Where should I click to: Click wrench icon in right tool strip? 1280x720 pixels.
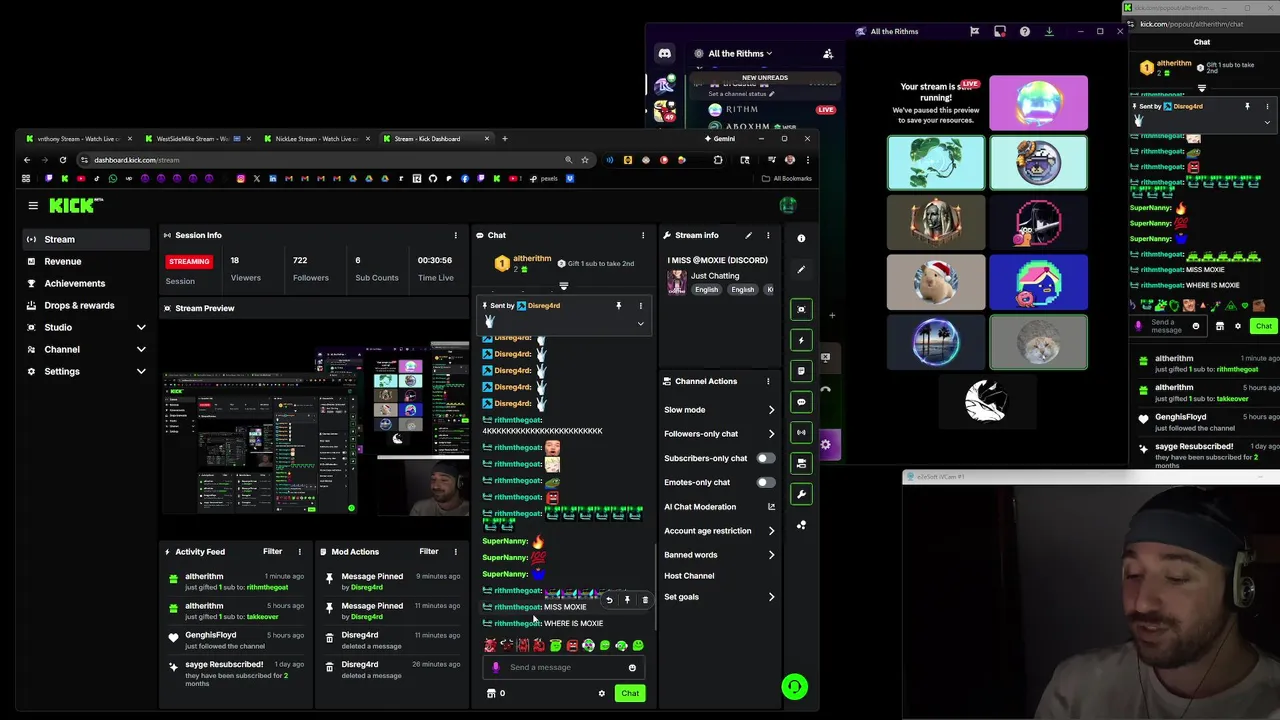pyautogui.click(x=801, y=494)
